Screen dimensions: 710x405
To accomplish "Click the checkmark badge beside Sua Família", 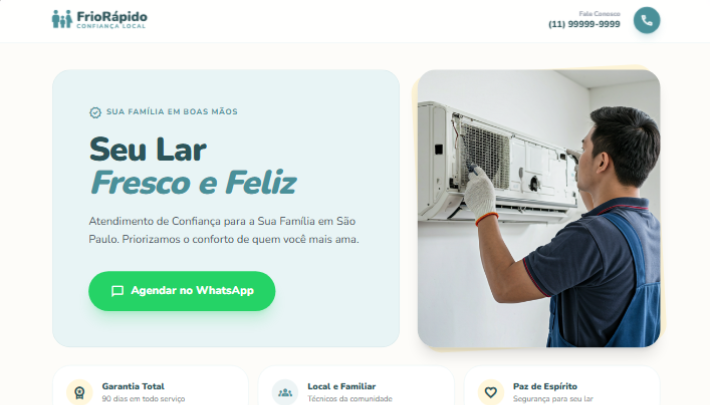I will pos(95,112).
